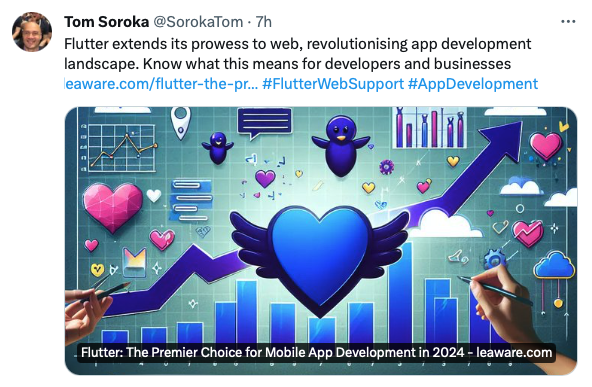592x387 pixels.
Task: Open the three-dot more options menu
Action: click(568, 22)
